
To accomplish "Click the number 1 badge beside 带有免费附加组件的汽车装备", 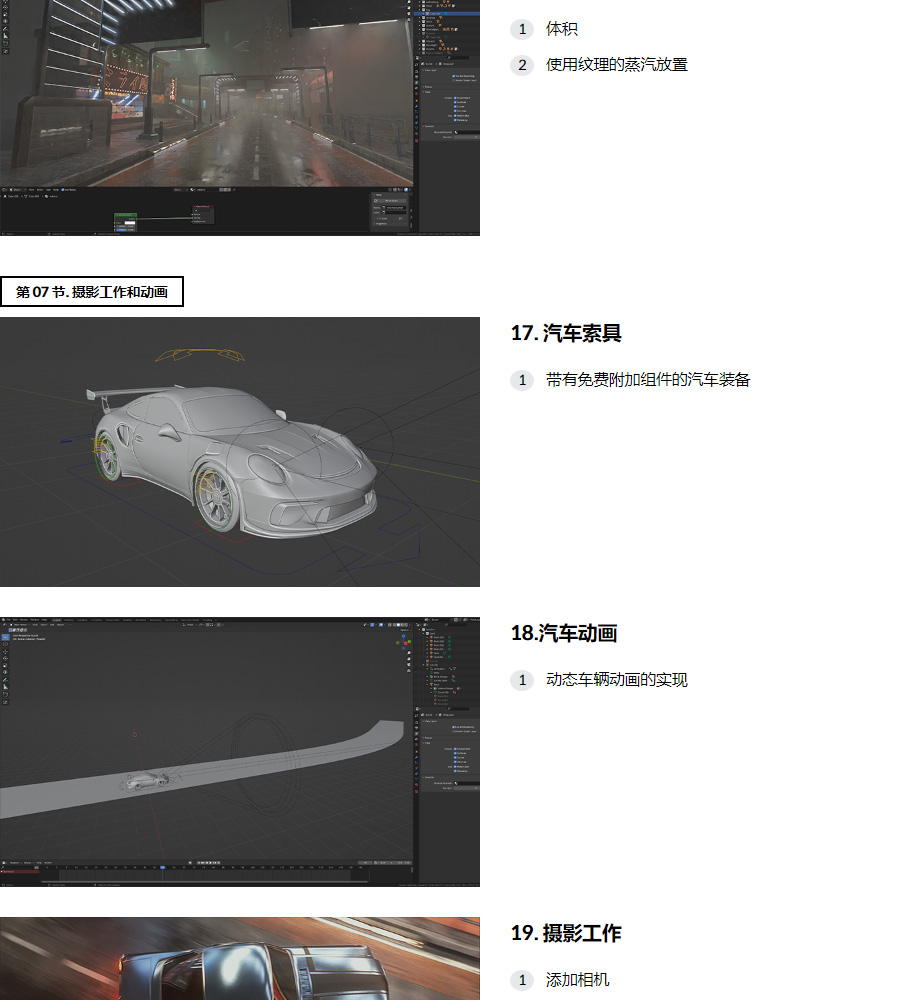I will [522, 379].
